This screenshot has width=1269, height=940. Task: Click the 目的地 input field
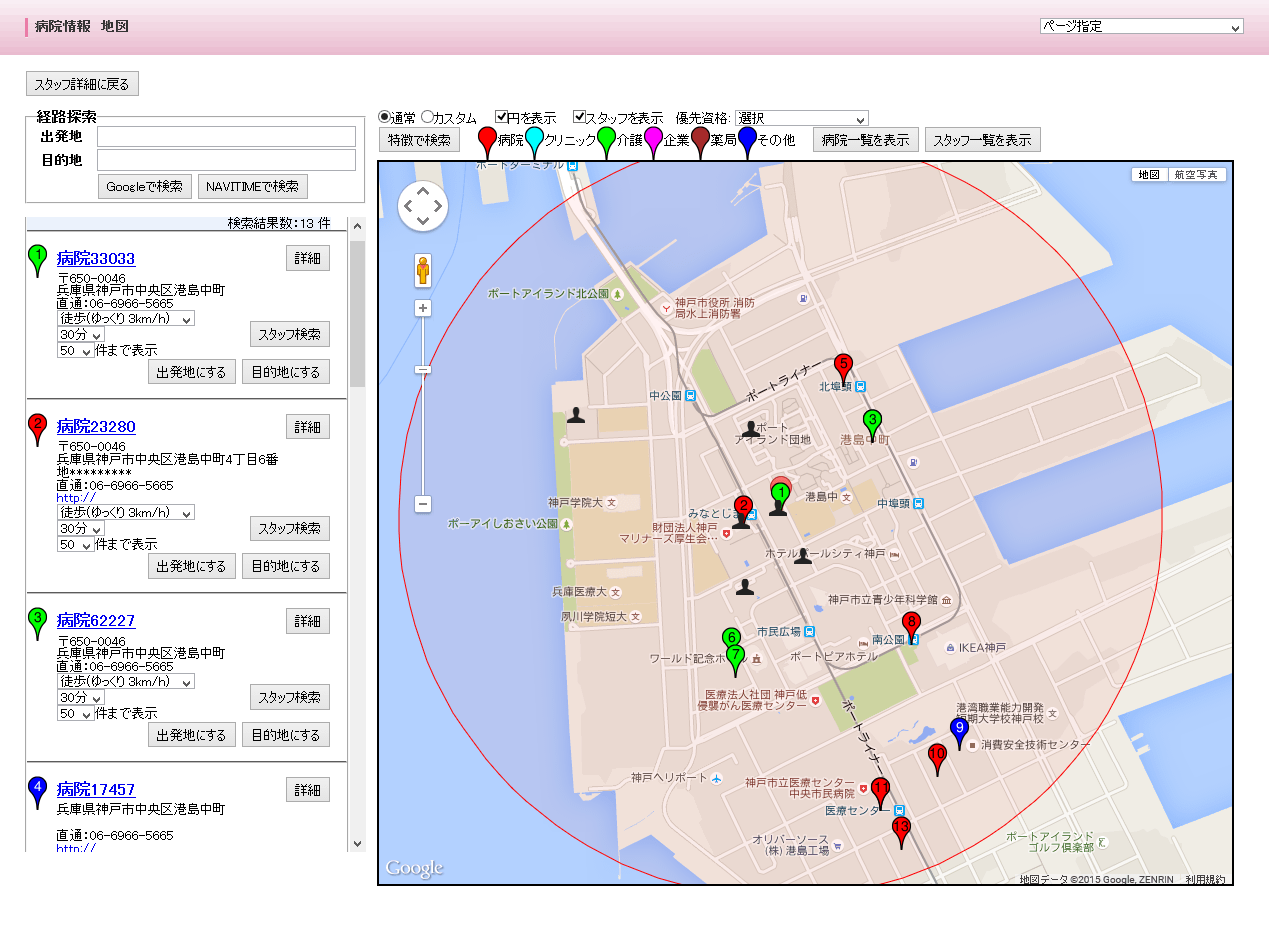tap(226, 160)
